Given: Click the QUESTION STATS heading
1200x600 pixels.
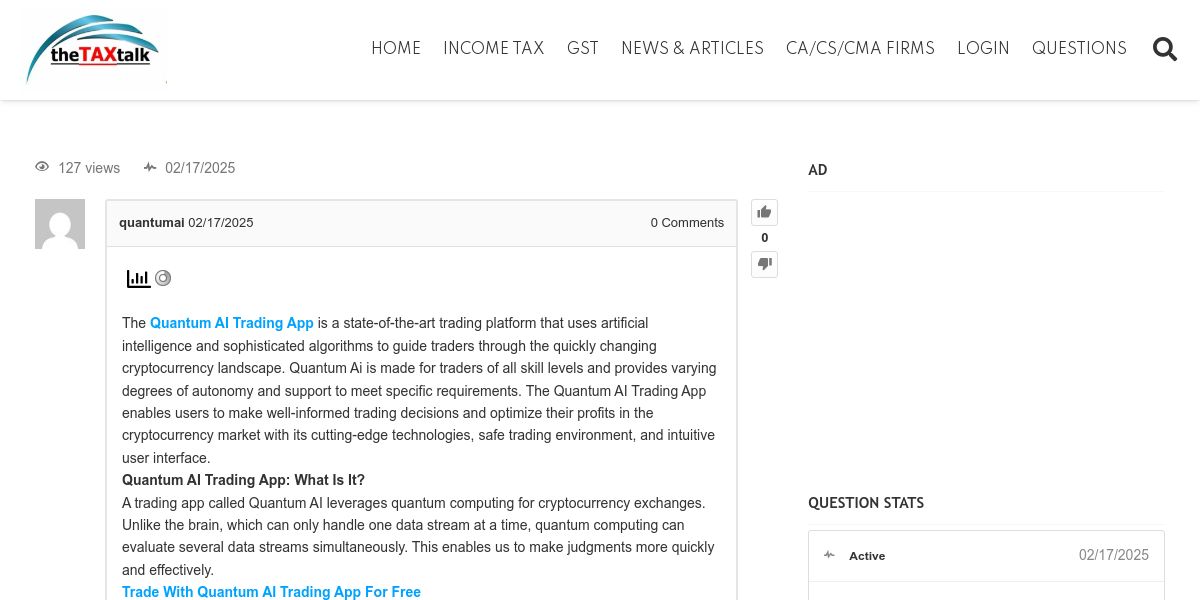Looking at the screenshot, I should [x=866, y=503].
